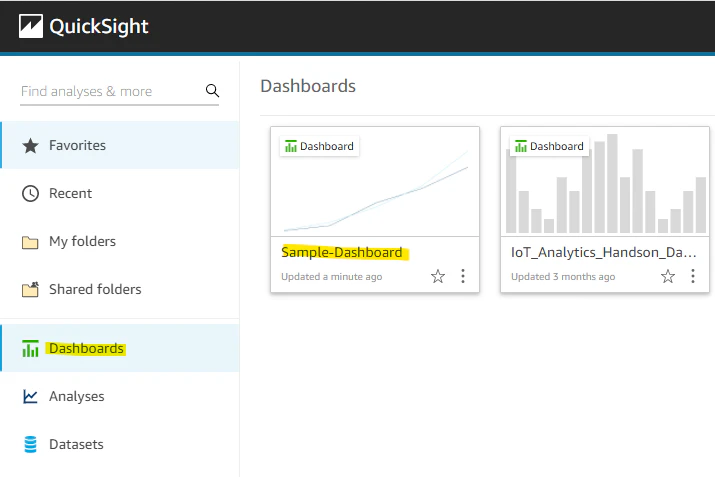
Task: Click the My folders folder icon
Action: [x=31, y=242]
